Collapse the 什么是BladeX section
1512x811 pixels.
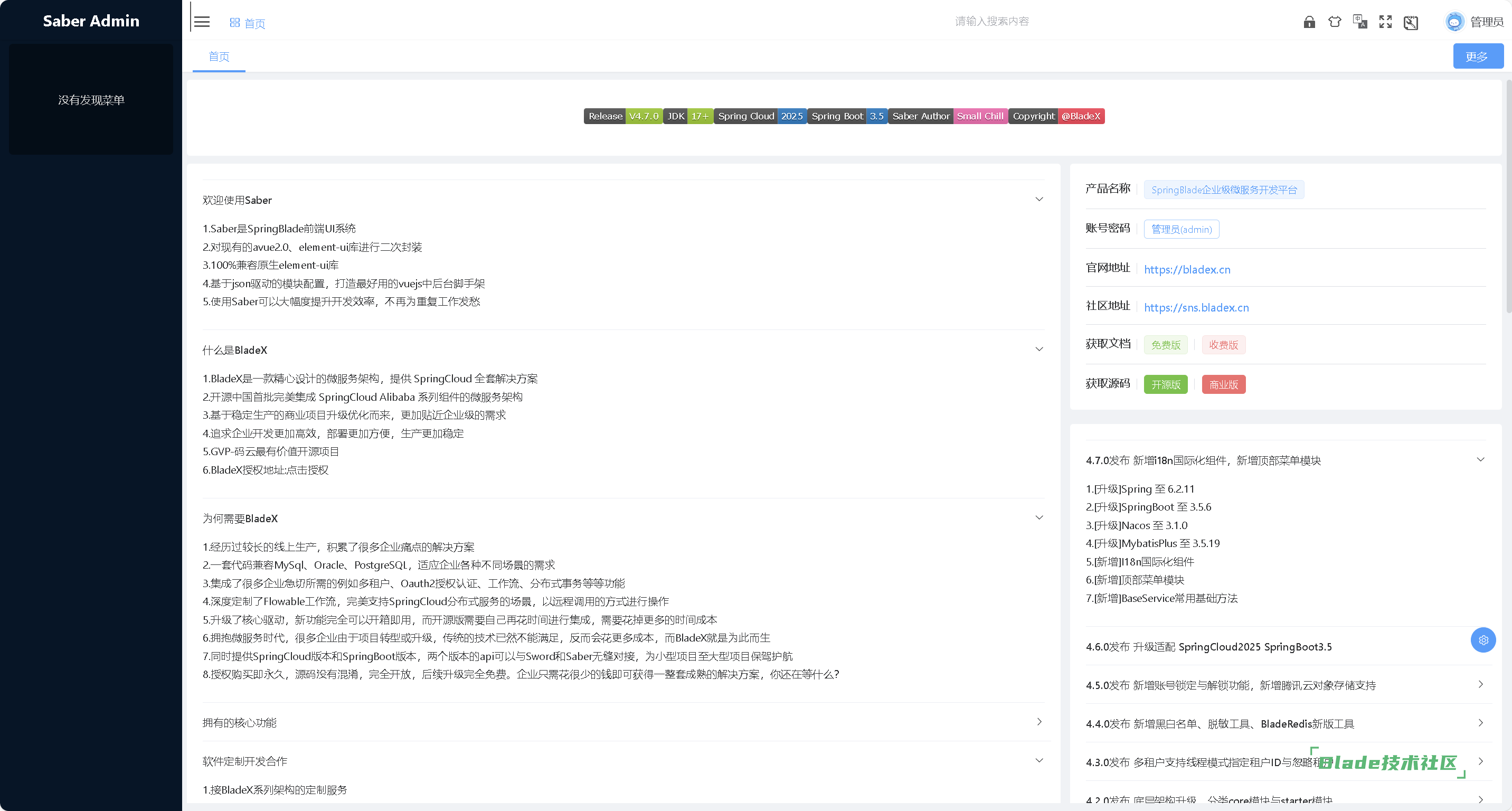tap(1038, 350)
